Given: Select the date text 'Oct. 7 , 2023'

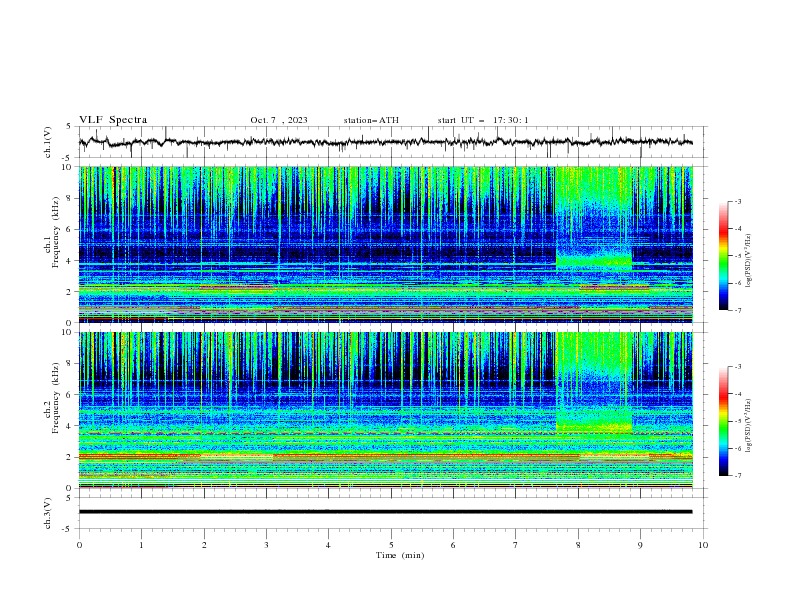Looking at the screenshot, I should (x=279, y=120).
